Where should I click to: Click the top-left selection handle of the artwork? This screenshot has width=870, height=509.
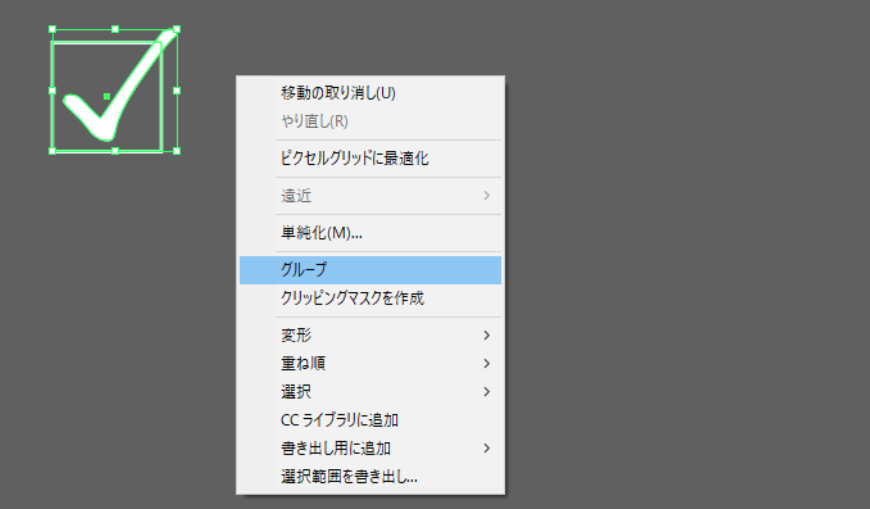tap(53, 29)
